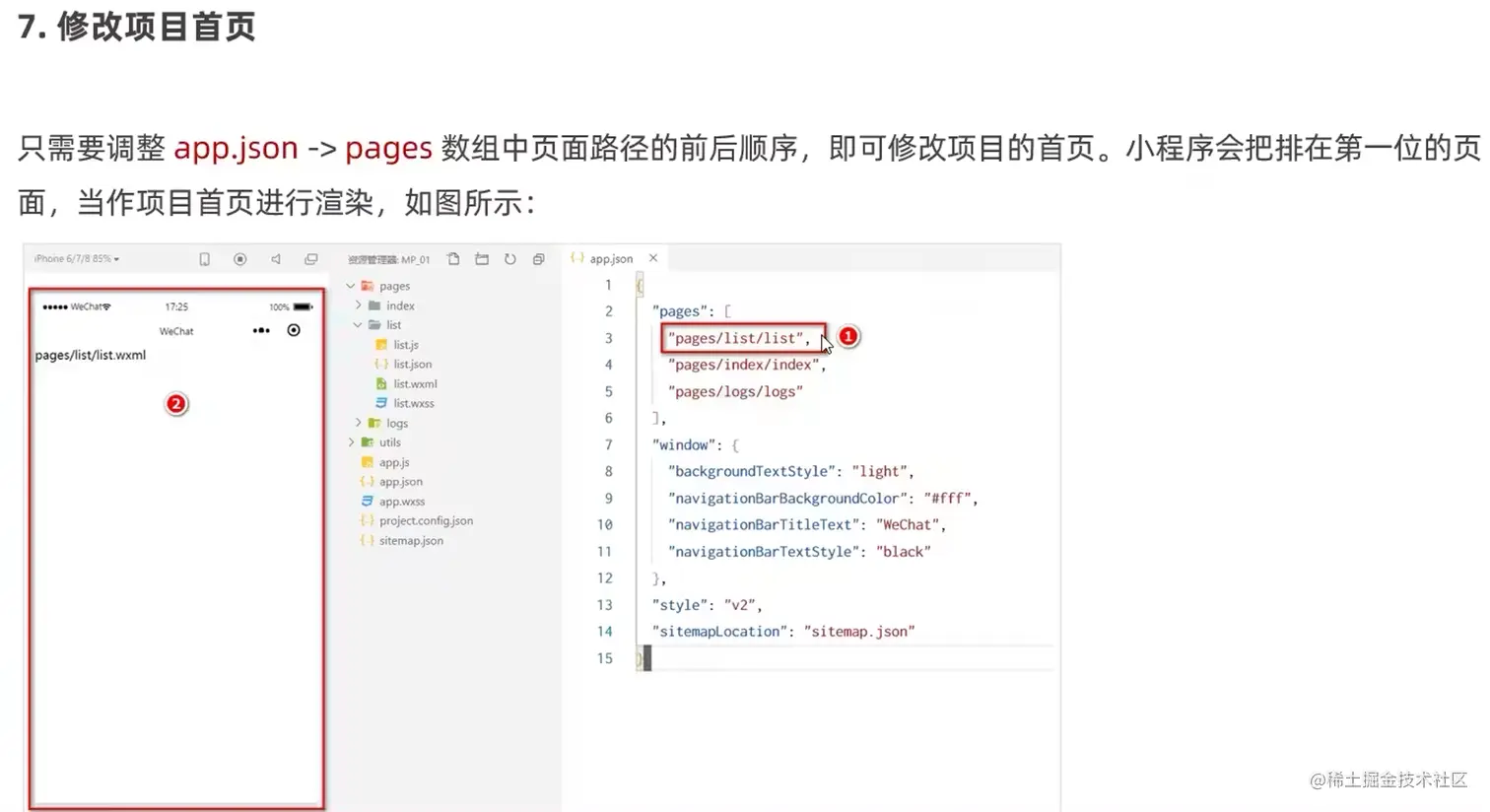Click the red pages text in article
The image size is (1490, 812).
[x=388, y=149]
